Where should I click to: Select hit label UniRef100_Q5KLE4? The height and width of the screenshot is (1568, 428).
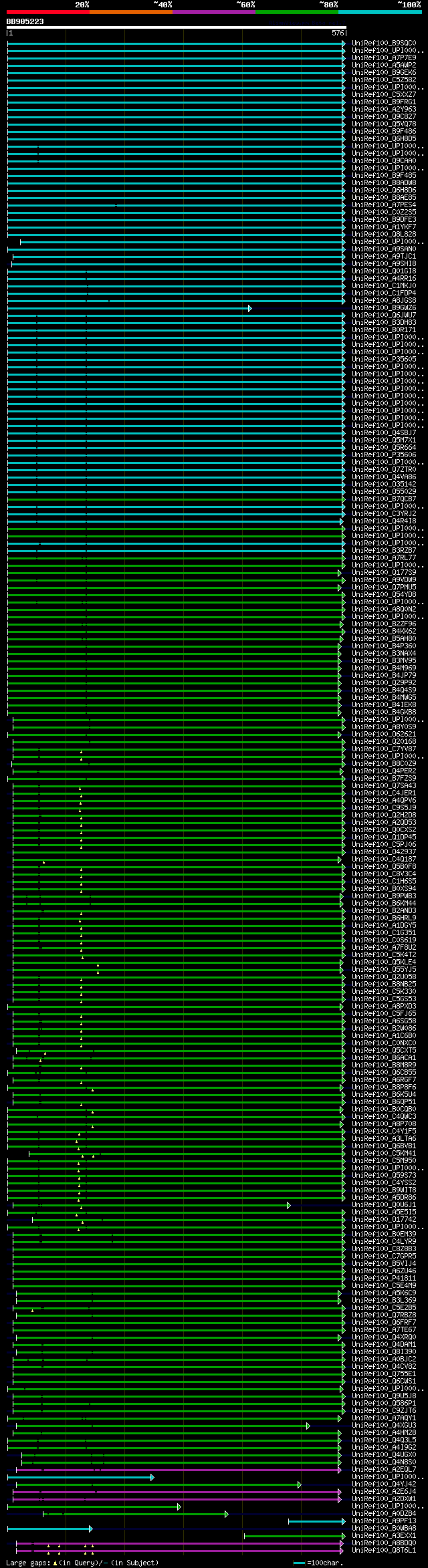(x=384, y=962)
